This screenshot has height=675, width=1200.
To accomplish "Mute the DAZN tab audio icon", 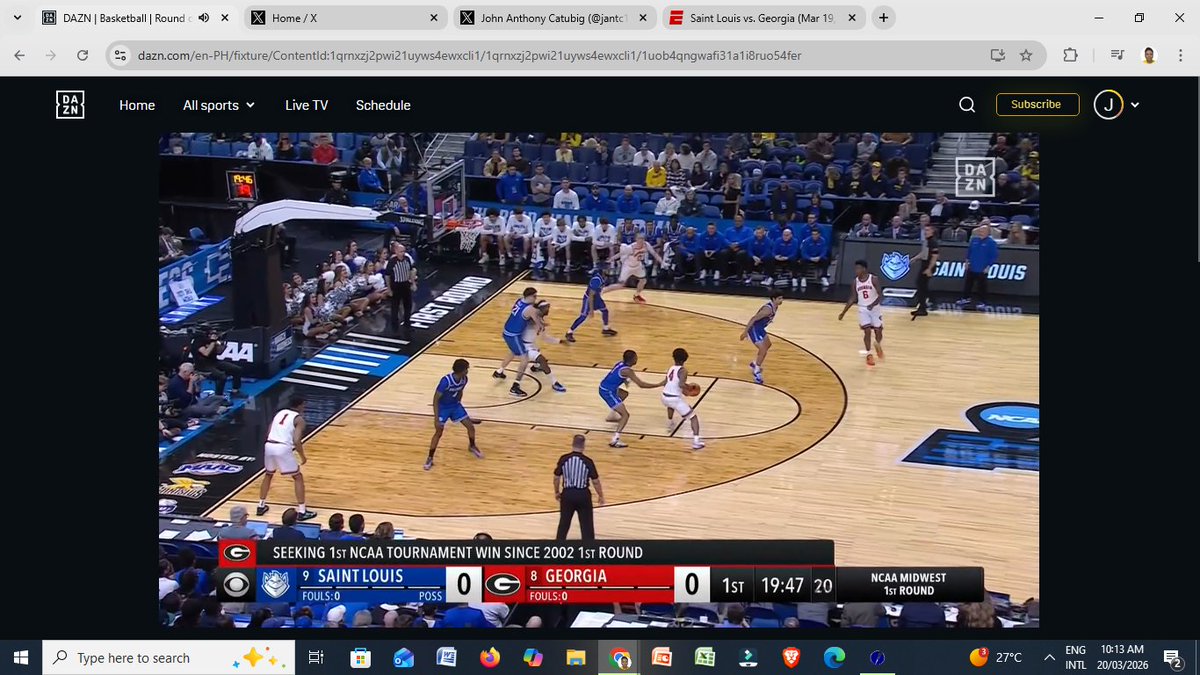I will click(204, 18).
